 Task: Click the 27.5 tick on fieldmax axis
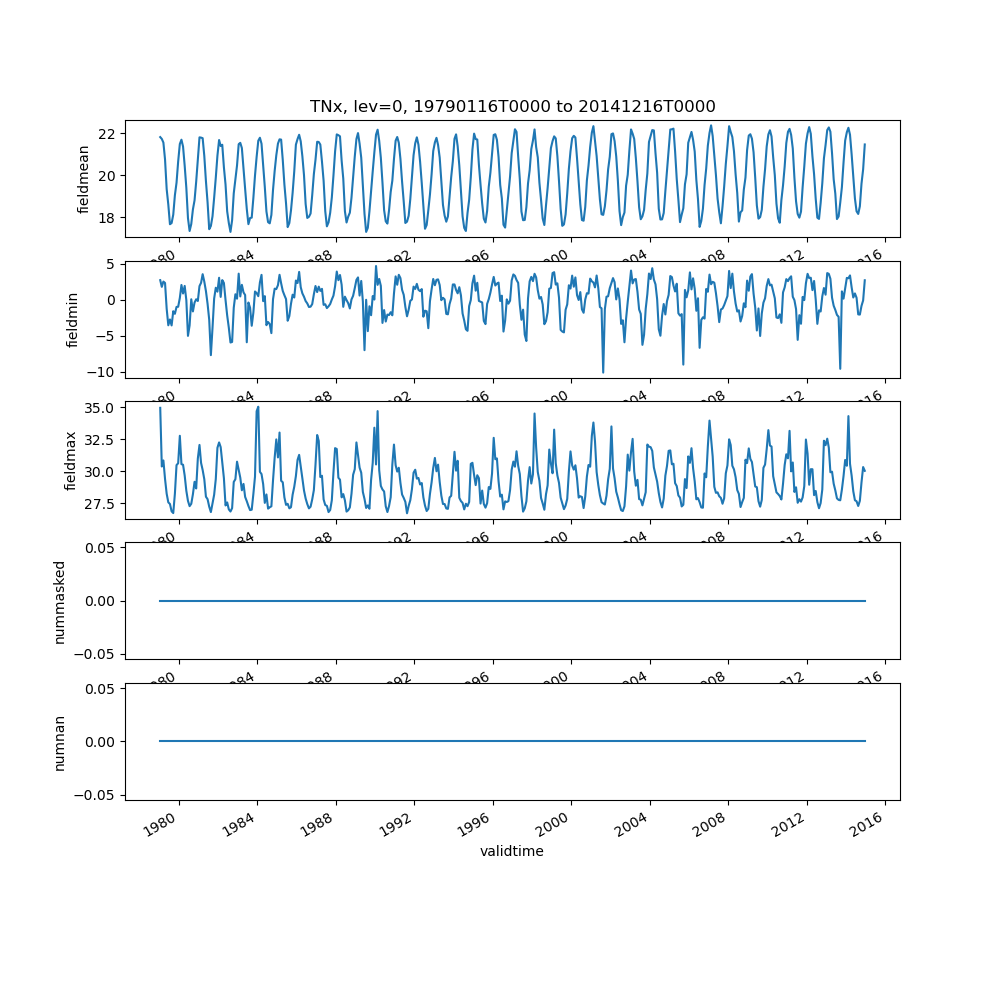point(101,503)
